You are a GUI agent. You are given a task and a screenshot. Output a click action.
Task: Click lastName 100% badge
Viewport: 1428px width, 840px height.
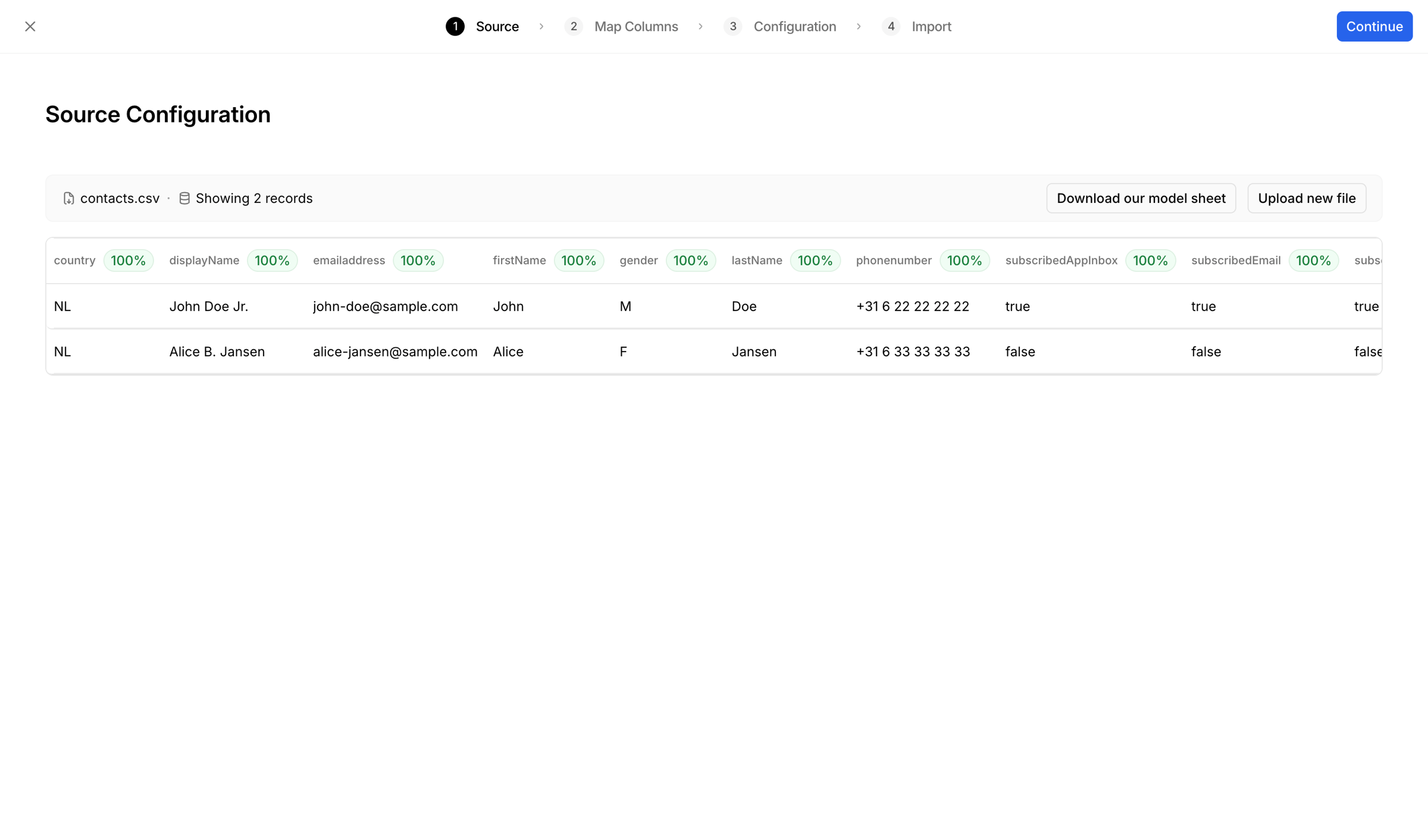point(815,261)
